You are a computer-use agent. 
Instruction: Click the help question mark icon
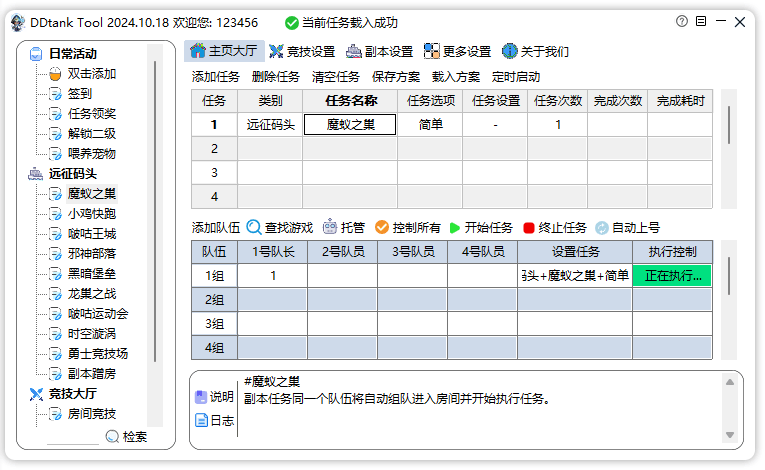click(x=682, y=21)
